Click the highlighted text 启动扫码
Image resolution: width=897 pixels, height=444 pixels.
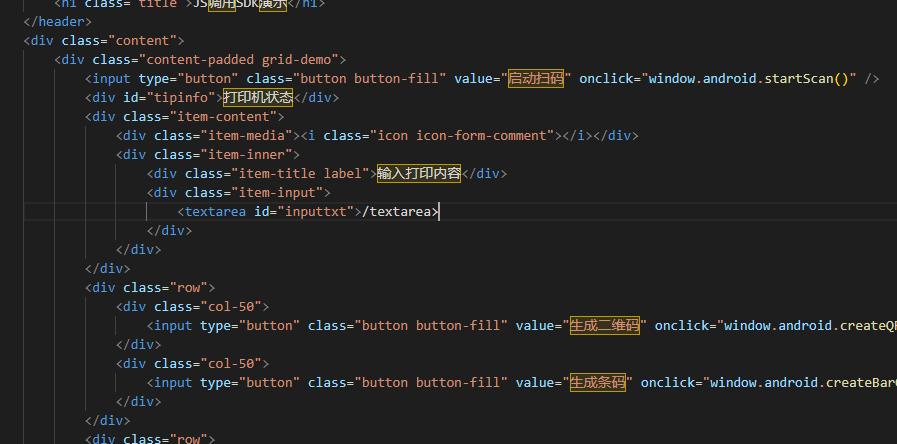pyautogui.click(x=537, y=79)
